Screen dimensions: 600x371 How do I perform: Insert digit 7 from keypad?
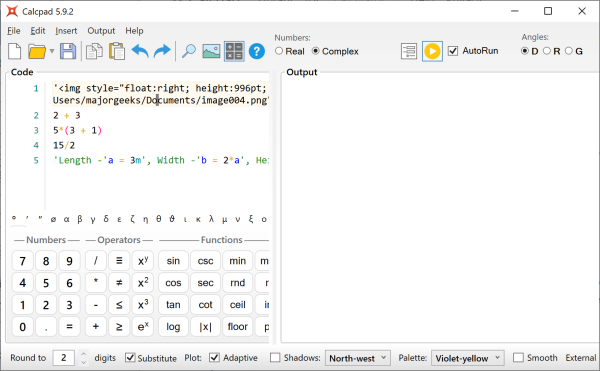(23, 261)
